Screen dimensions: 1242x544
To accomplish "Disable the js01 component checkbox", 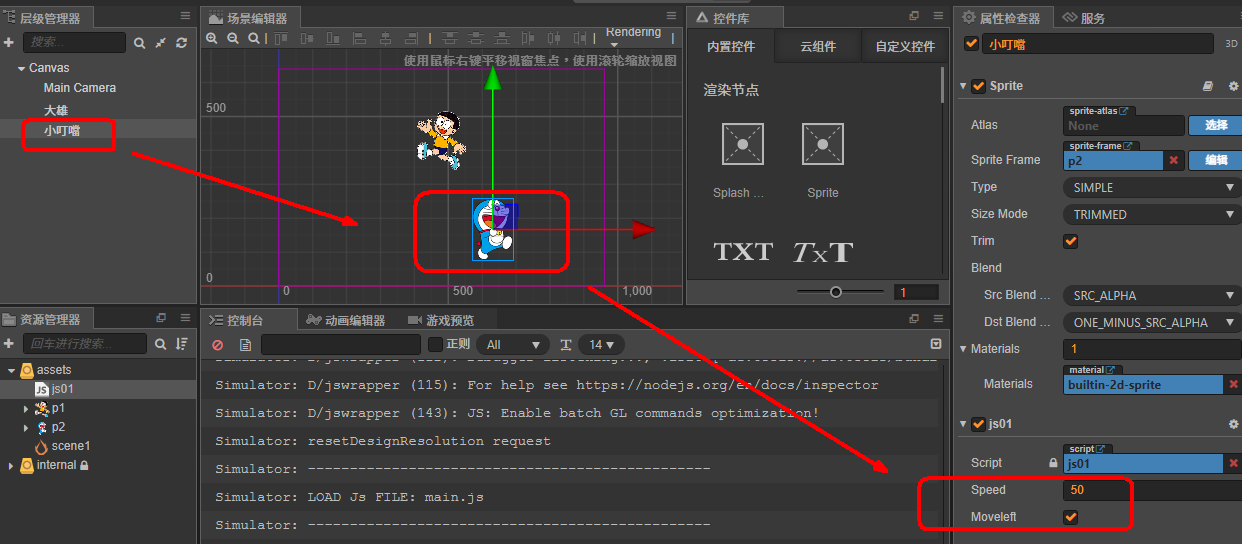I will click(978, 424).
